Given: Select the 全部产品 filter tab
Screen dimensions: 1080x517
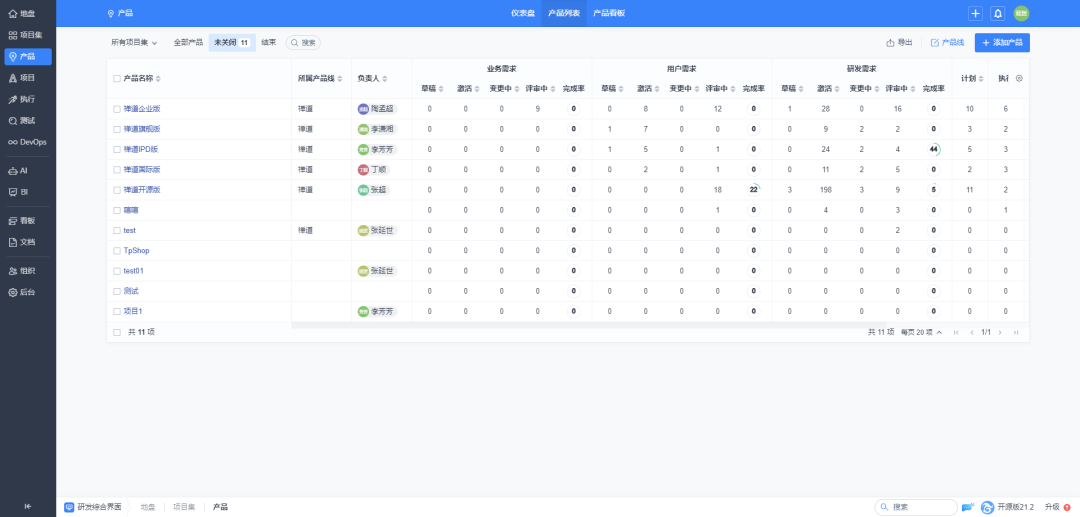Looking at the screenshot, I should click(x=188, y=43).
